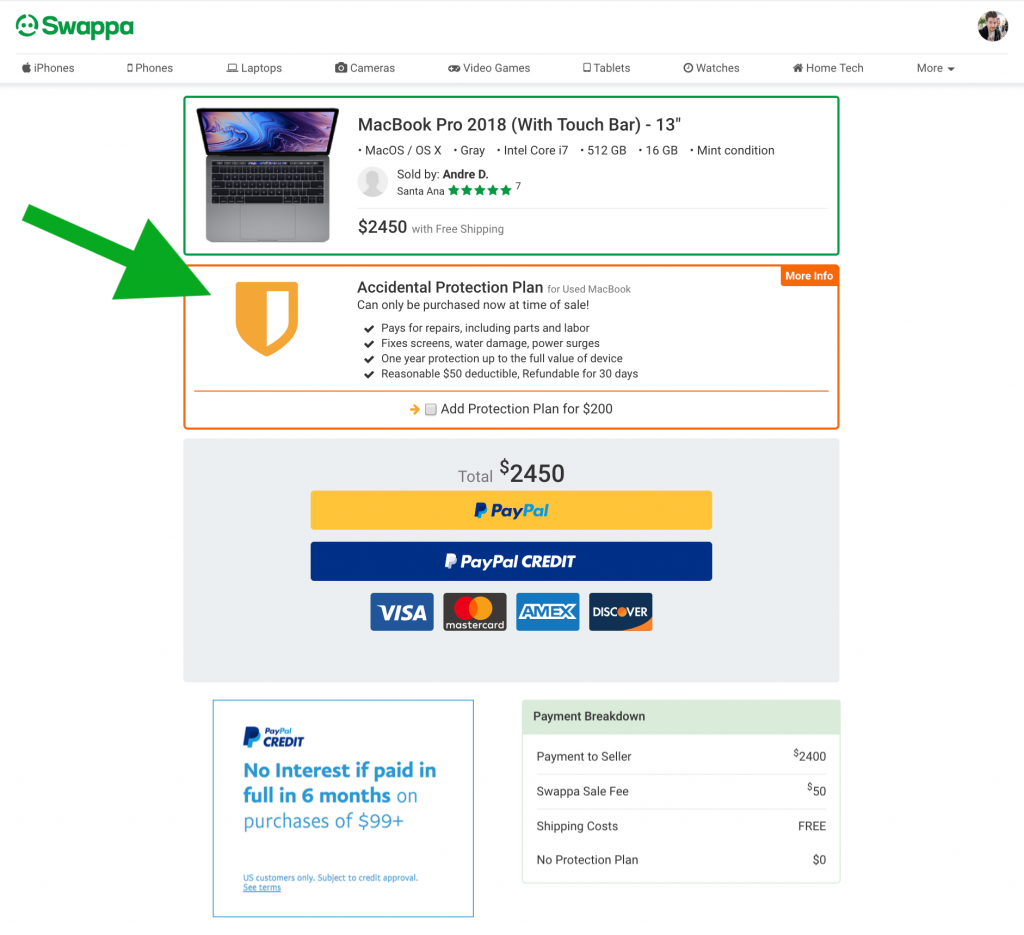Go to the Laptops category
1024x935 pixels.
254,68
